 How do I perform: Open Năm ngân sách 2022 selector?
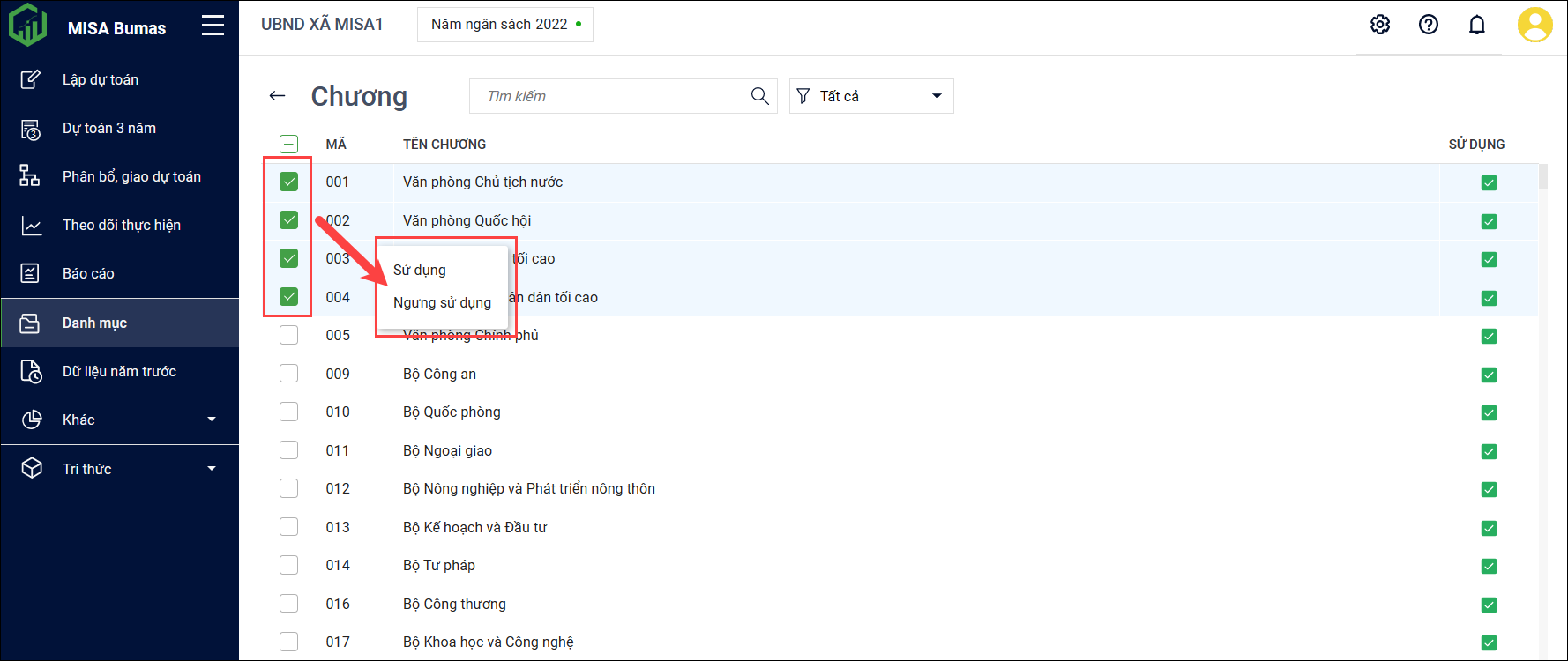click(x=504, y=25)
